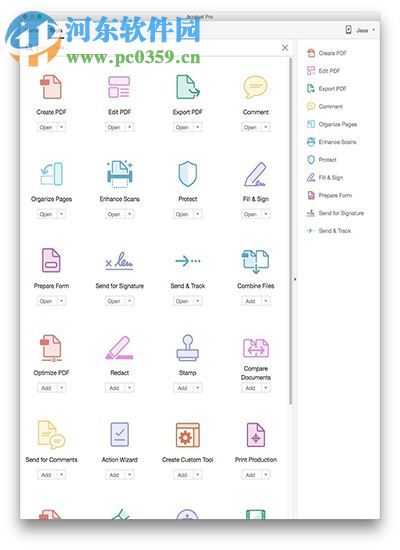Expand dropdown arrow next to Action Wizard Add

tap(129, 475)
